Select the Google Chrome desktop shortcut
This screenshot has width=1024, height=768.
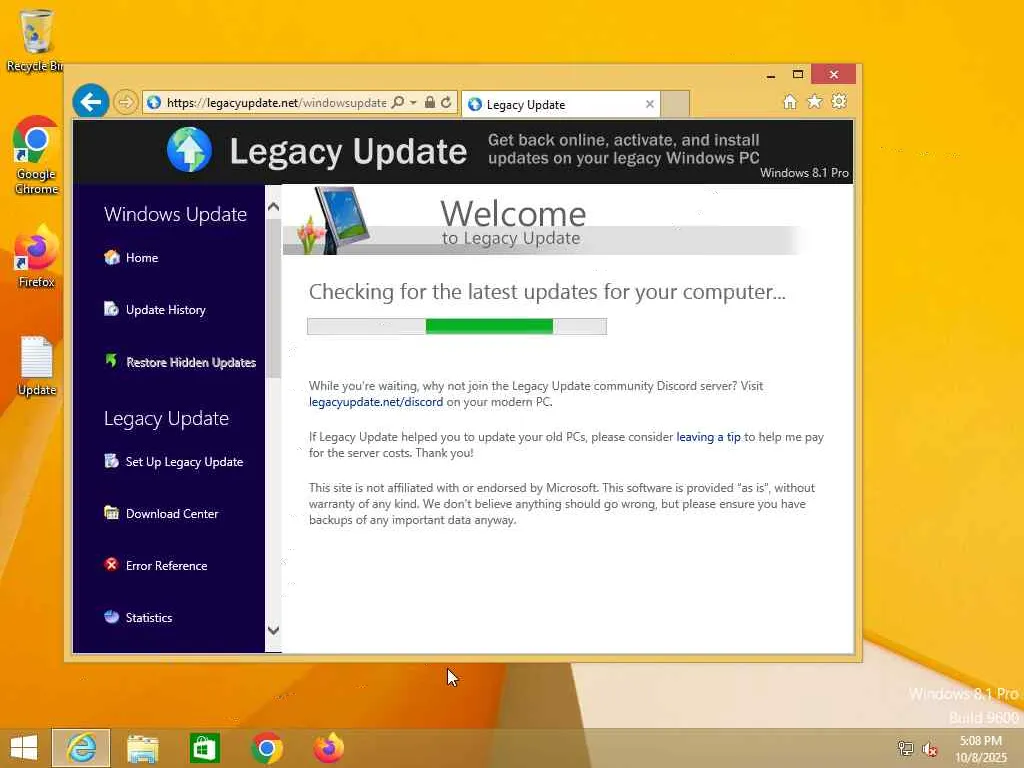point(37,155)
